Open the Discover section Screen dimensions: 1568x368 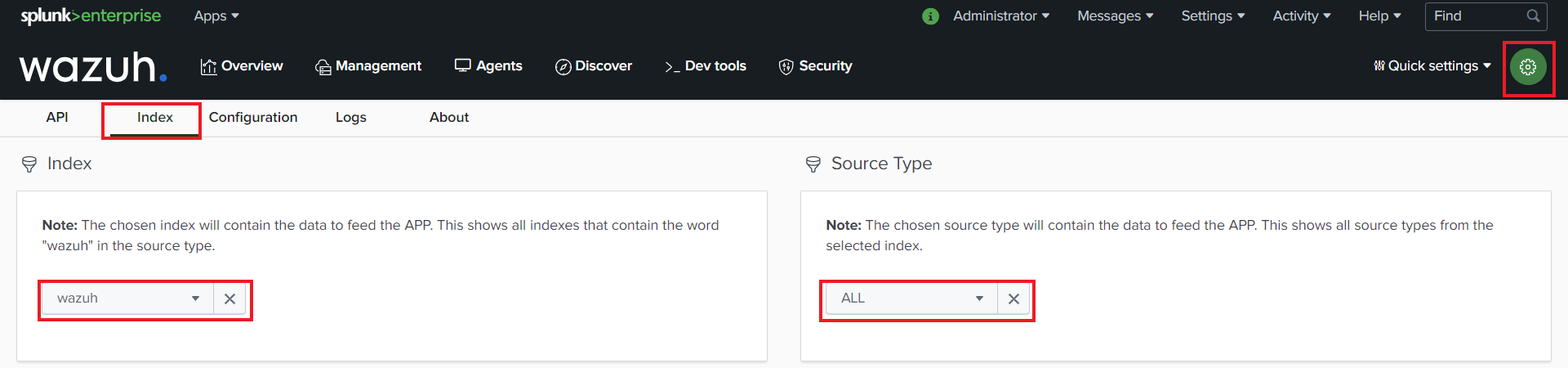[x=594, y=66]
